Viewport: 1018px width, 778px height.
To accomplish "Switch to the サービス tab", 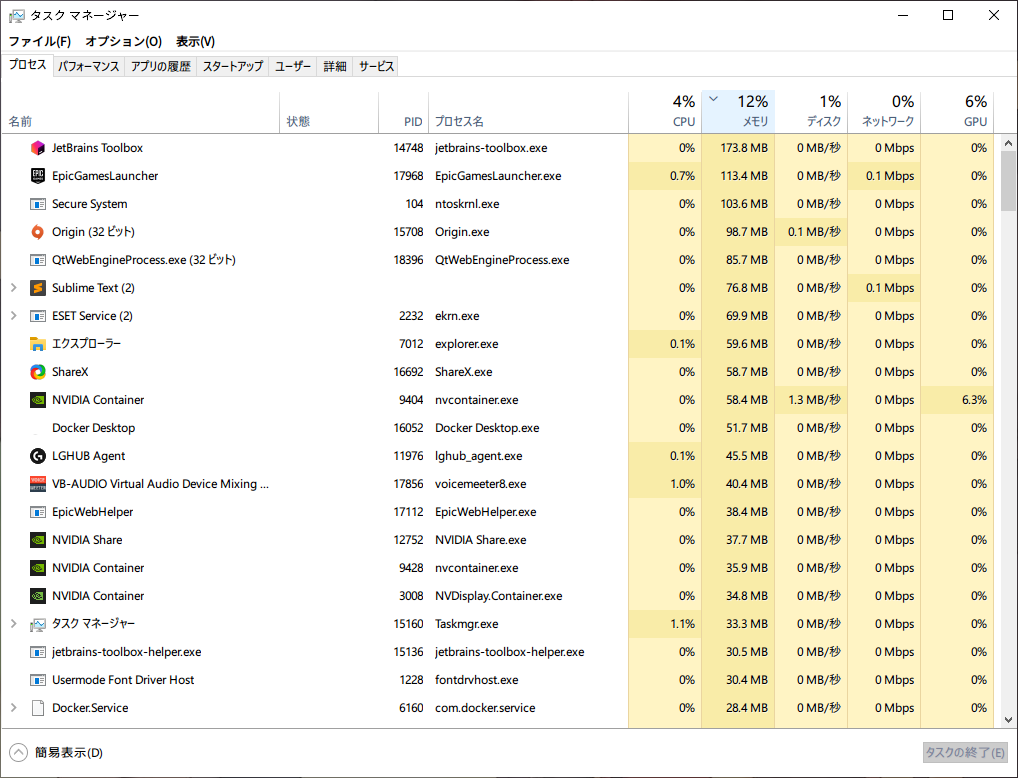I will [376, 66].
